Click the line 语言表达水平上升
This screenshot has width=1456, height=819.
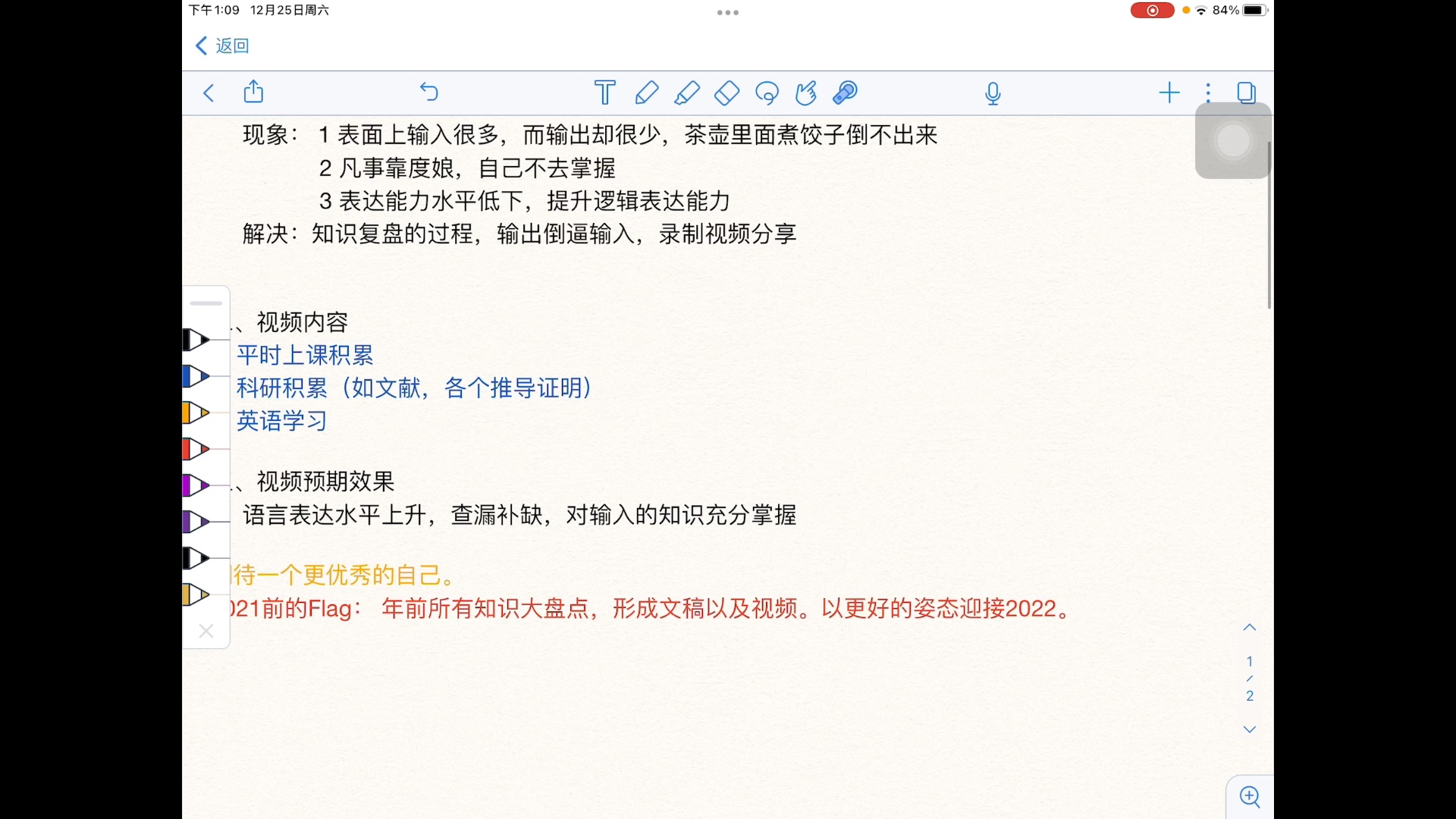[519, 515]
